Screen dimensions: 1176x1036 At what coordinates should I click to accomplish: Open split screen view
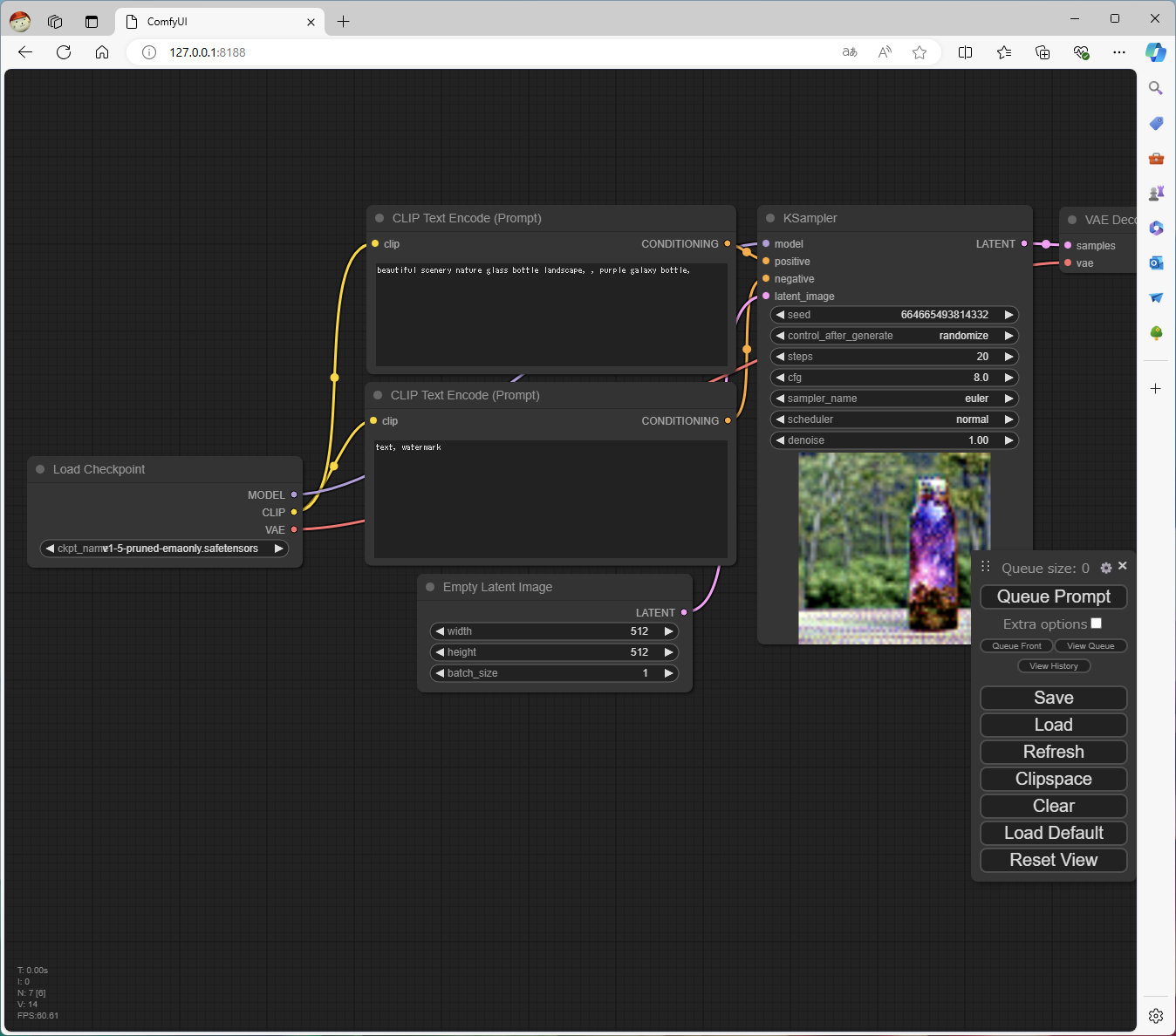[x=966, y=52]
